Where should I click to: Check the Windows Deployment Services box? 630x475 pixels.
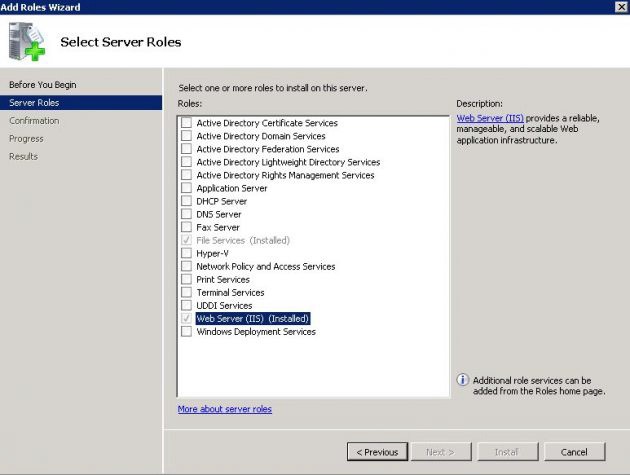coord(186,331)
